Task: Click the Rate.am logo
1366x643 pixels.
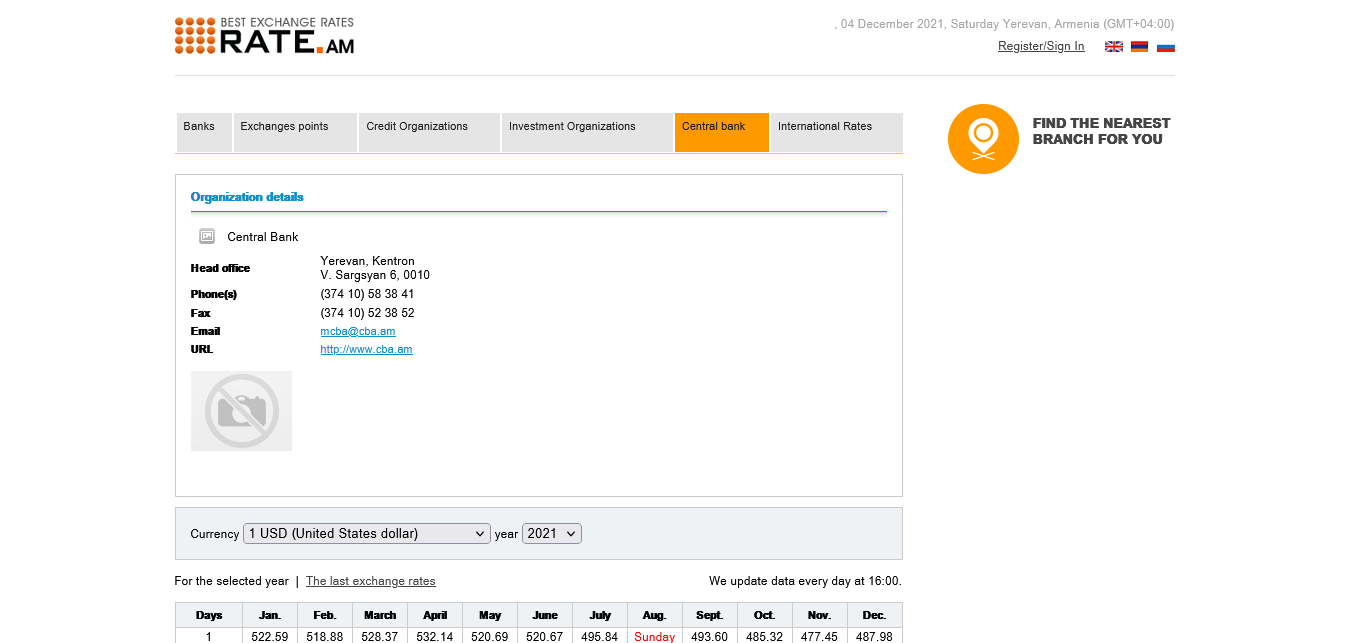Action: coord(264,36)
